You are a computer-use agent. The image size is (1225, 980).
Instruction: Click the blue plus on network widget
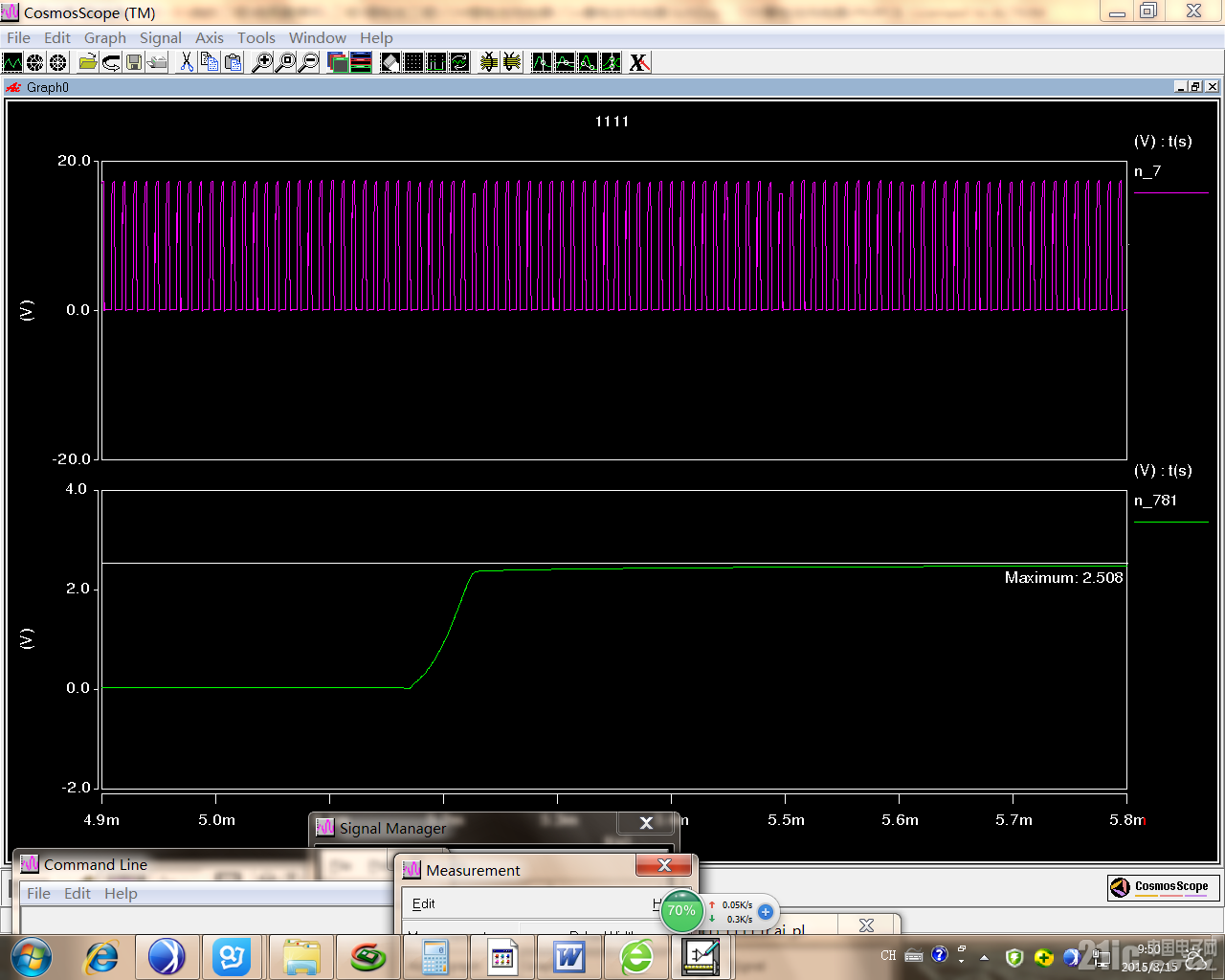click(766, 912)
